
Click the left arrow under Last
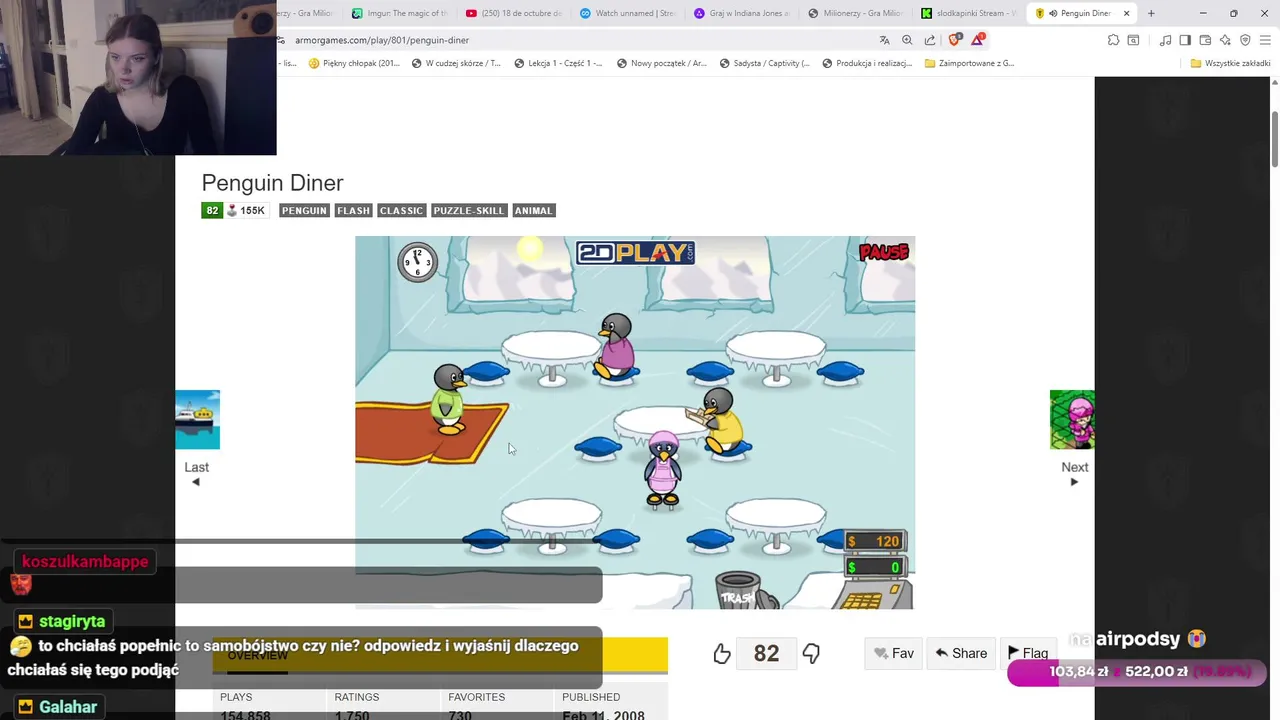pyautogui.click(x=196, y=482)
